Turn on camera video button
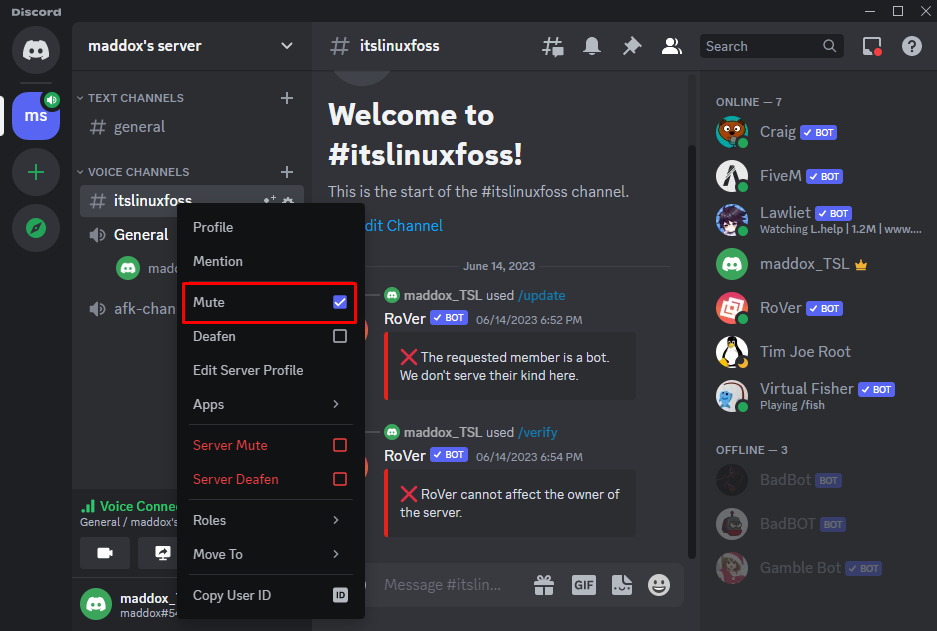Viewport: 937px width, 631px height. pos(105,553)
